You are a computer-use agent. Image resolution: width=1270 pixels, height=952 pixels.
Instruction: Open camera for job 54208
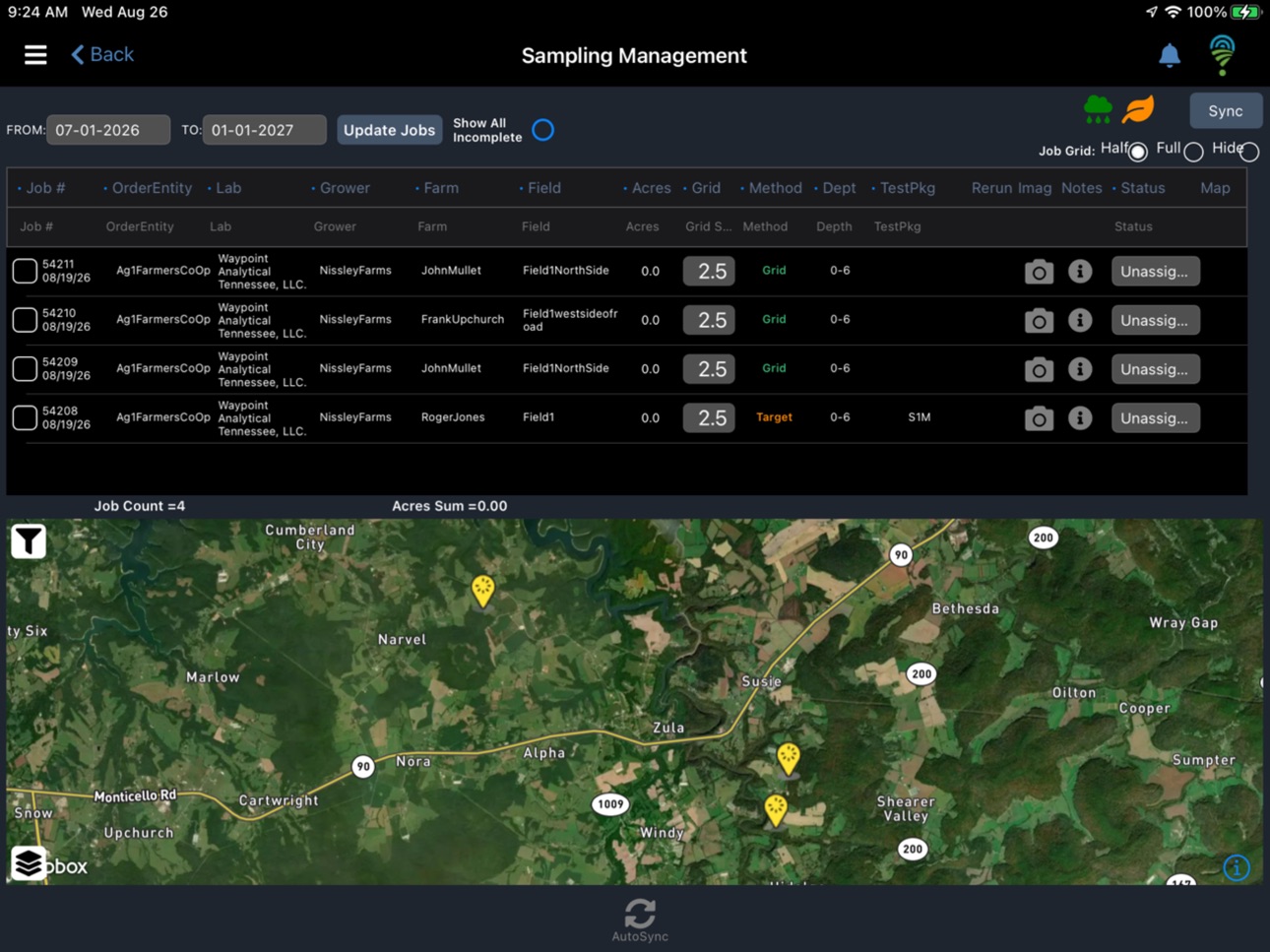[x=1039, y=418]
